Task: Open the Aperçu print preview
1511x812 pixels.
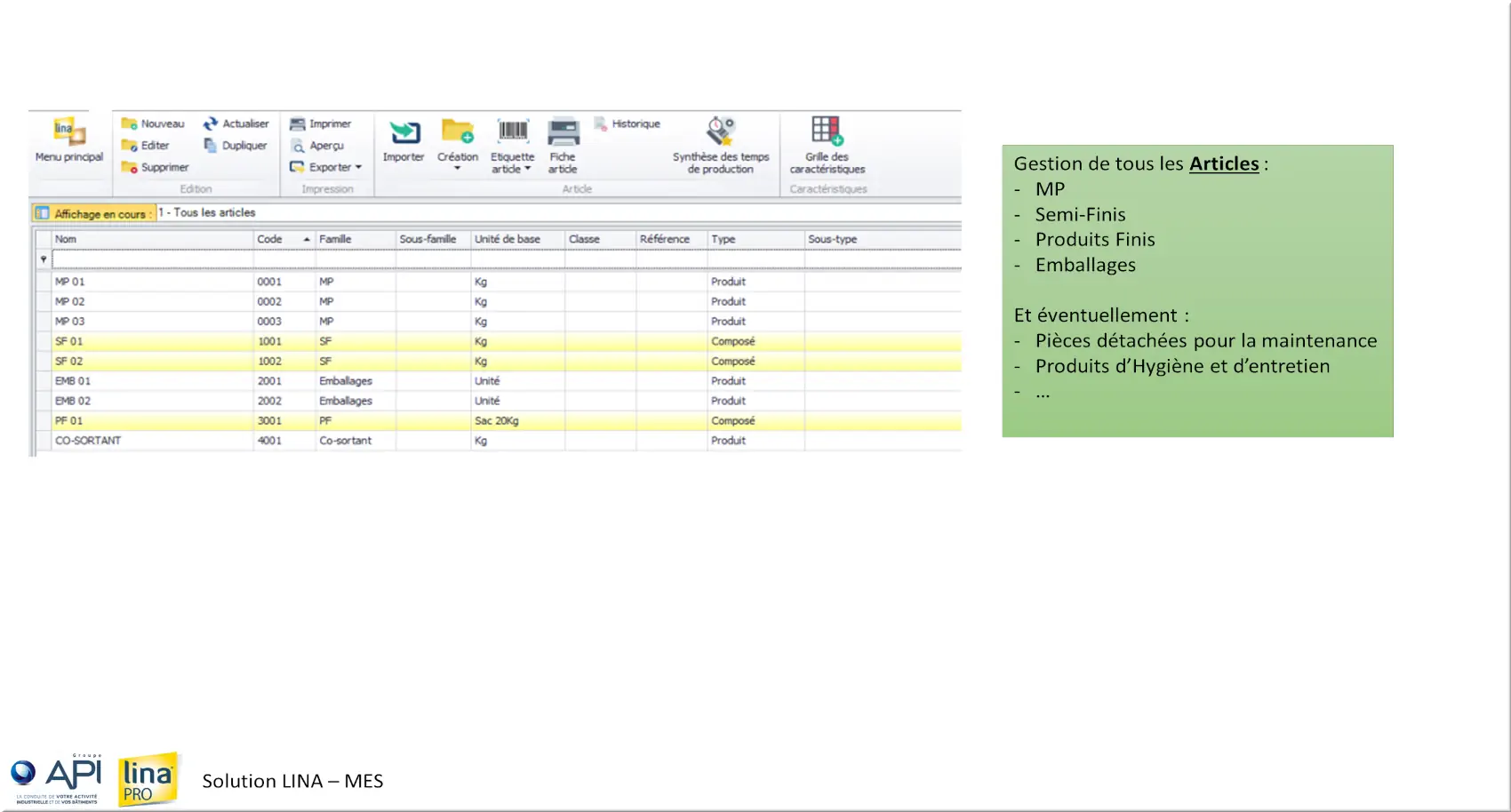Action: (x=317, y=146)
